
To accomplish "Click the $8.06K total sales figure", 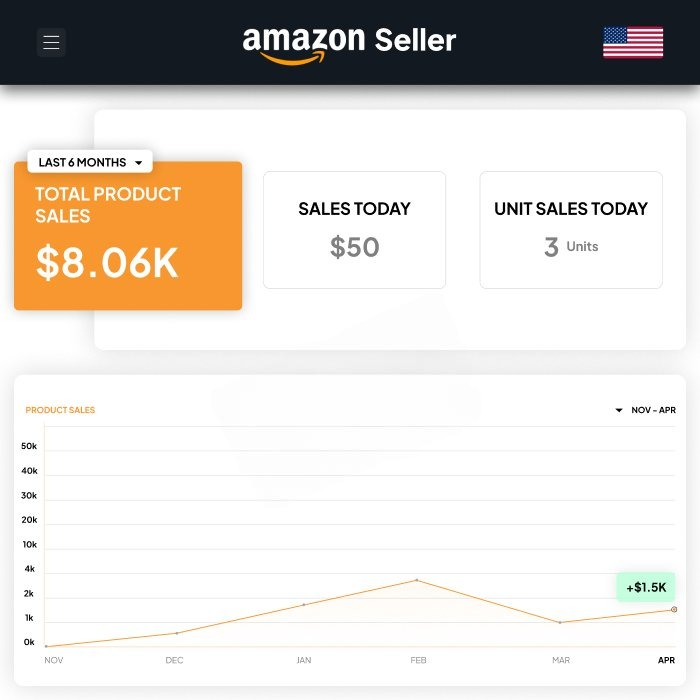I will pyautogui.click(x=107, y=263).
